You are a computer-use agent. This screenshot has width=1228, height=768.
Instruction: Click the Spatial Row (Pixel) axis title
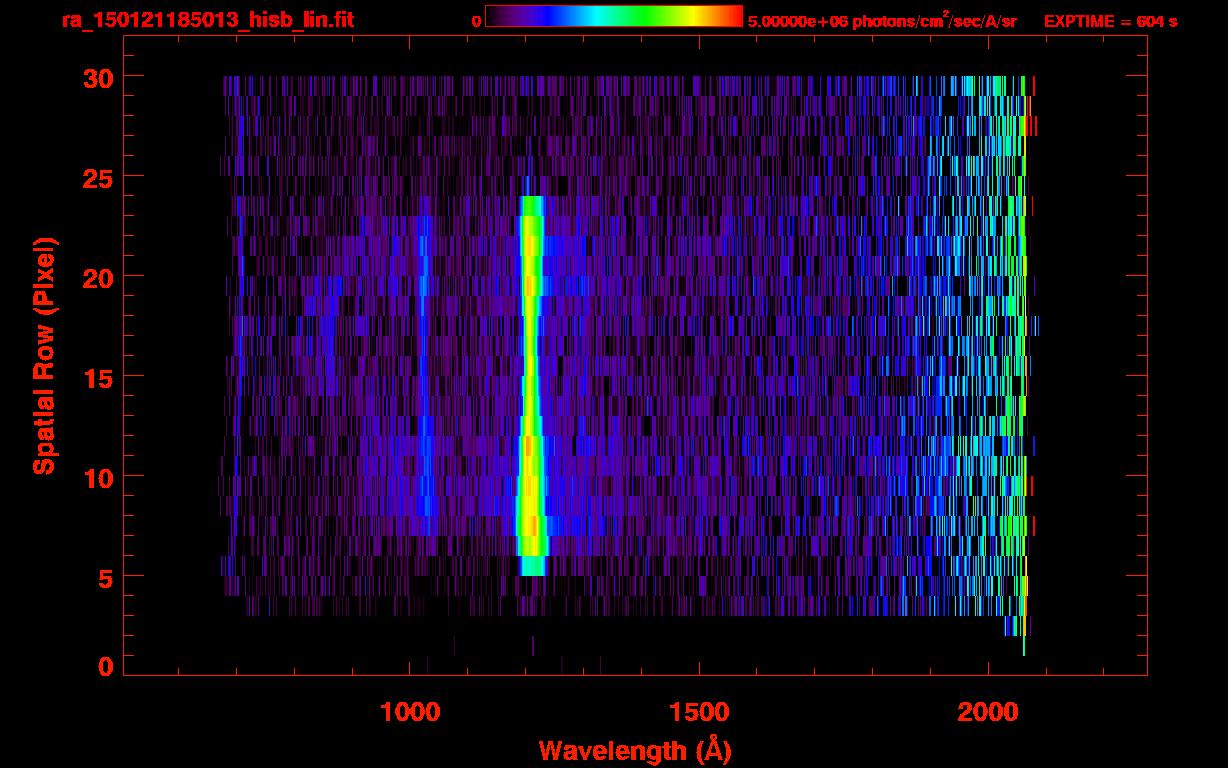click(44, 355)
